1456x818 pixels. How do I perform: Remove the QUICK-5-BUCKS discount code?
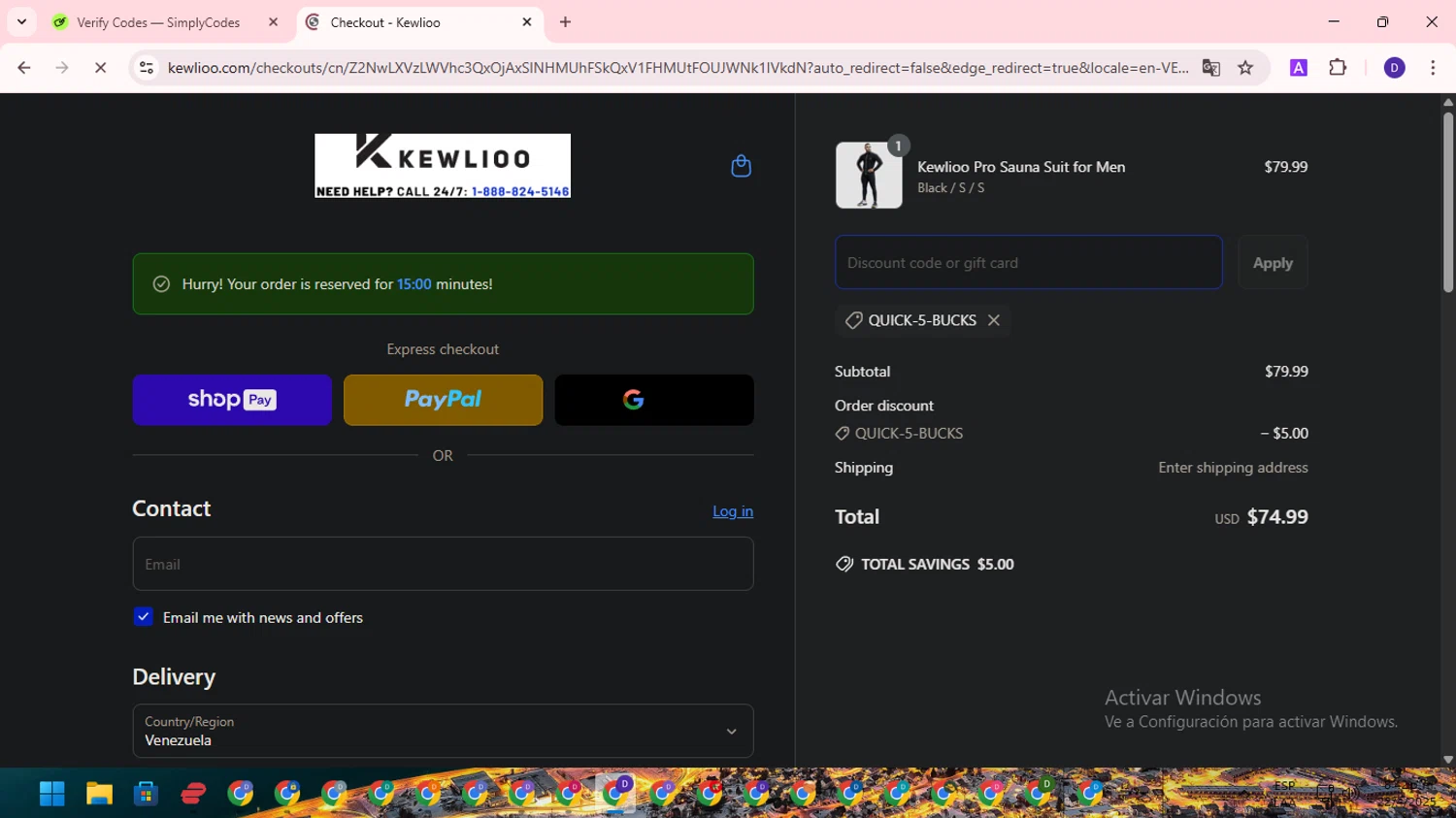994,320
